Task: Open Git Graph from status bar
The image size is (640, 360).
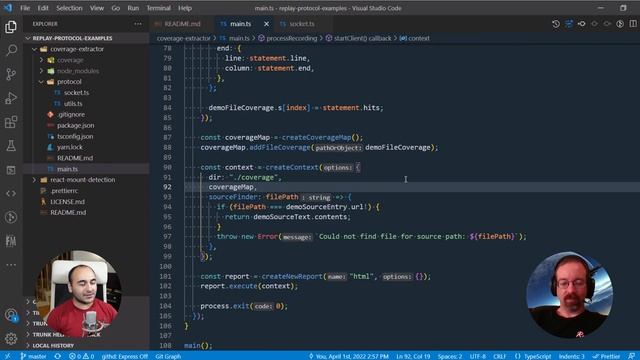Action: coord(168,356)
